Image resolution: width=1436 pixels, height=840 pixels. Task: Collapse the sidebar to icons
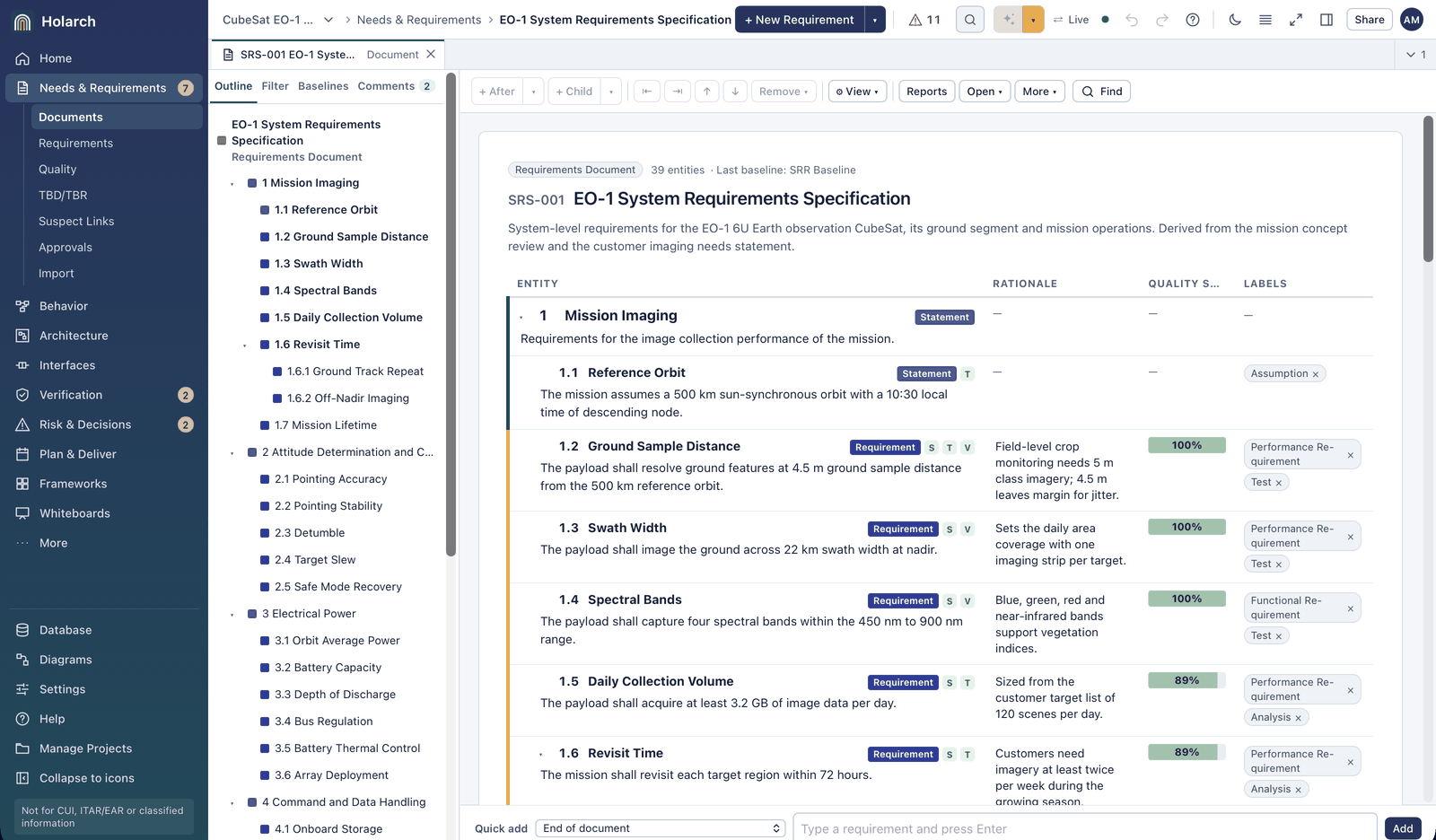pyautogui.click(x=104, y=778)
